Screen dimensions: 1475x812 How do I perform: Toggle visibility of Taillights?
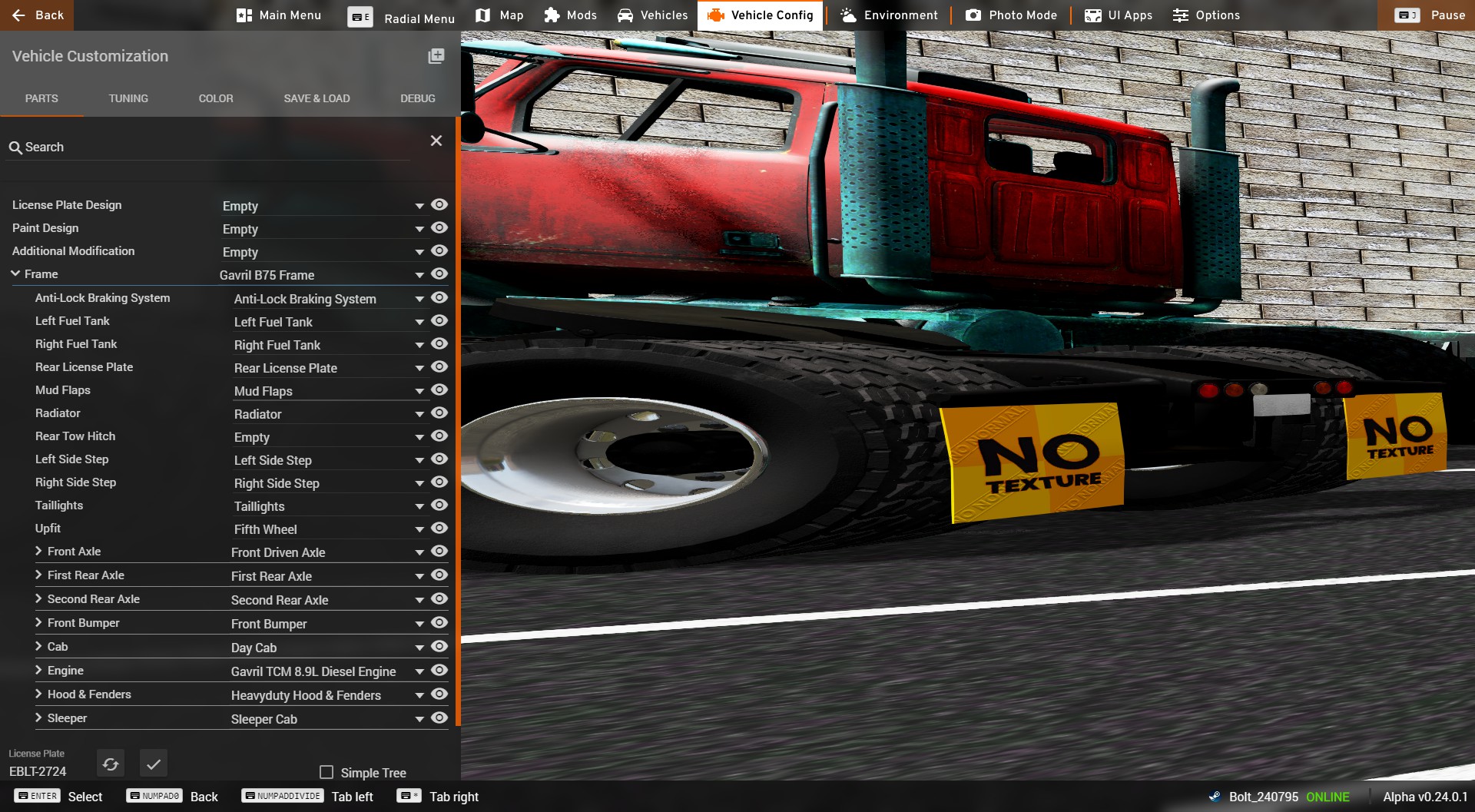(x=439, y=505)
